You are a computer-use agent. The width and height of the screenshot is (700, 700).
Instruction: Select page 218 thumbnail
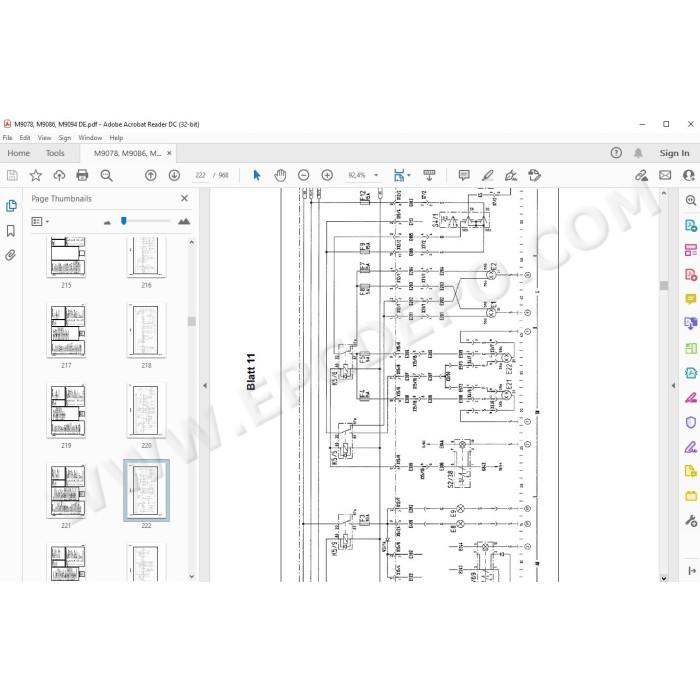(146, 331)
